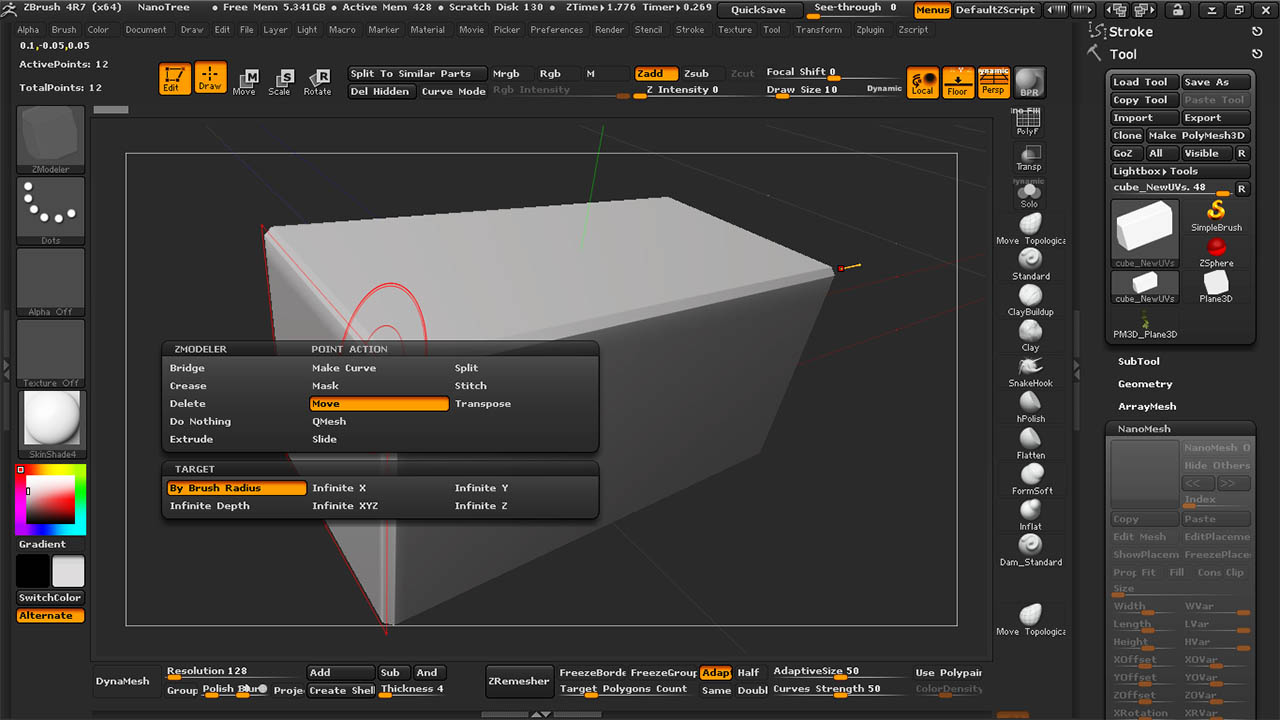
Task: Open the ZModeler brush thumbnail
Action: 51,139
